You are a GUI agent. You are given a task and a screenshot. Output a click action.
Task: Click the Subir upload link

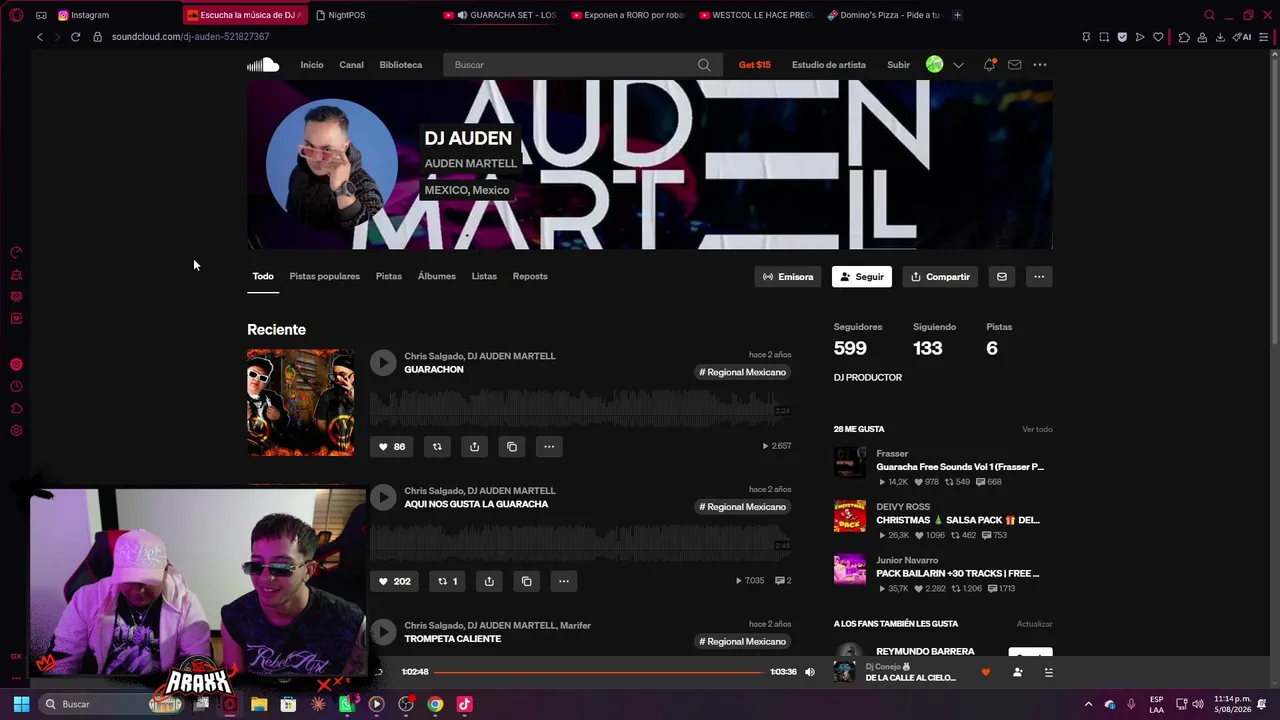pos(898,65)
